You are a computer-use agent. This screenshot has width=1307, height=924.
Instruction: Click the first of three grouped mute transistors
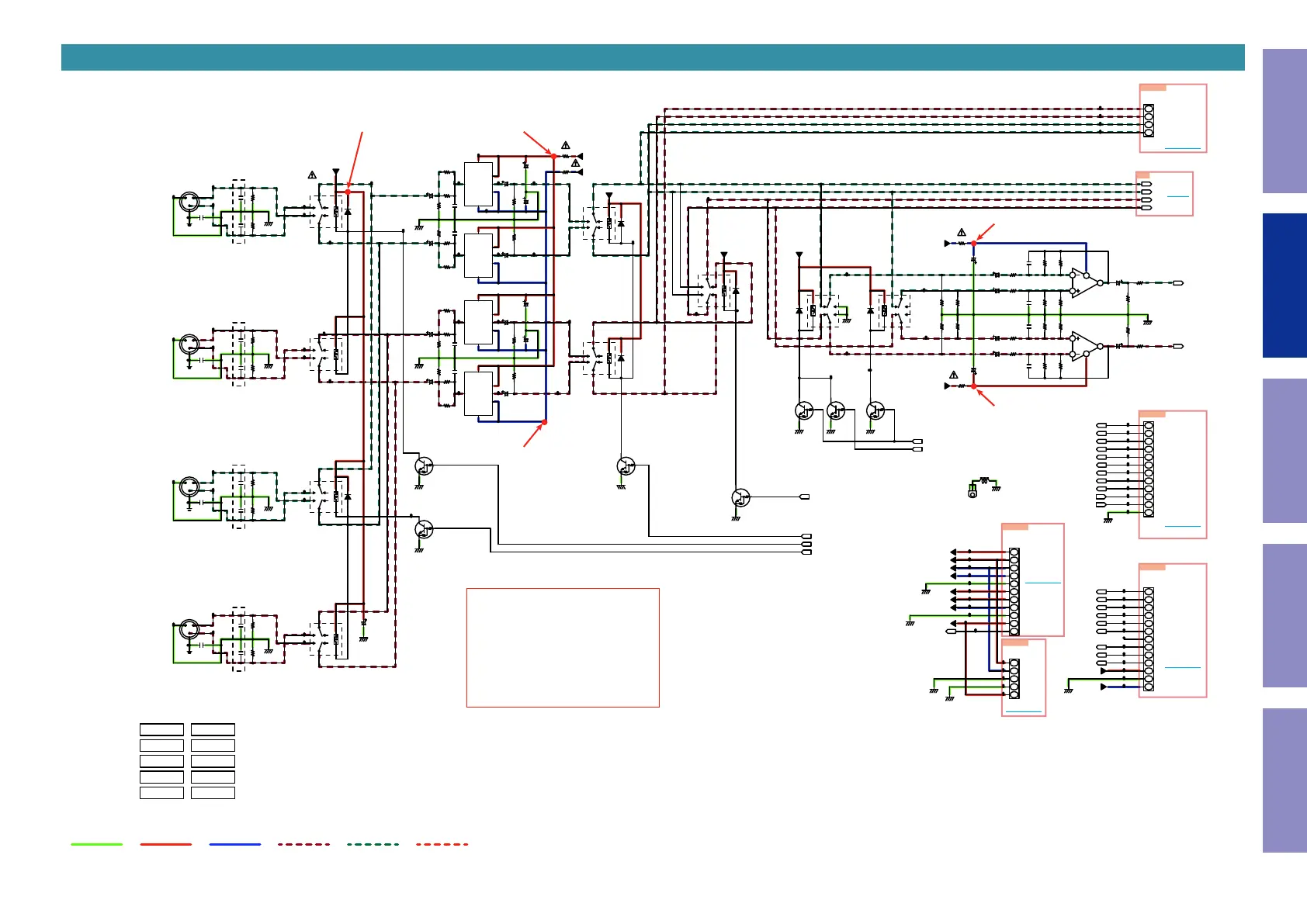804,410
